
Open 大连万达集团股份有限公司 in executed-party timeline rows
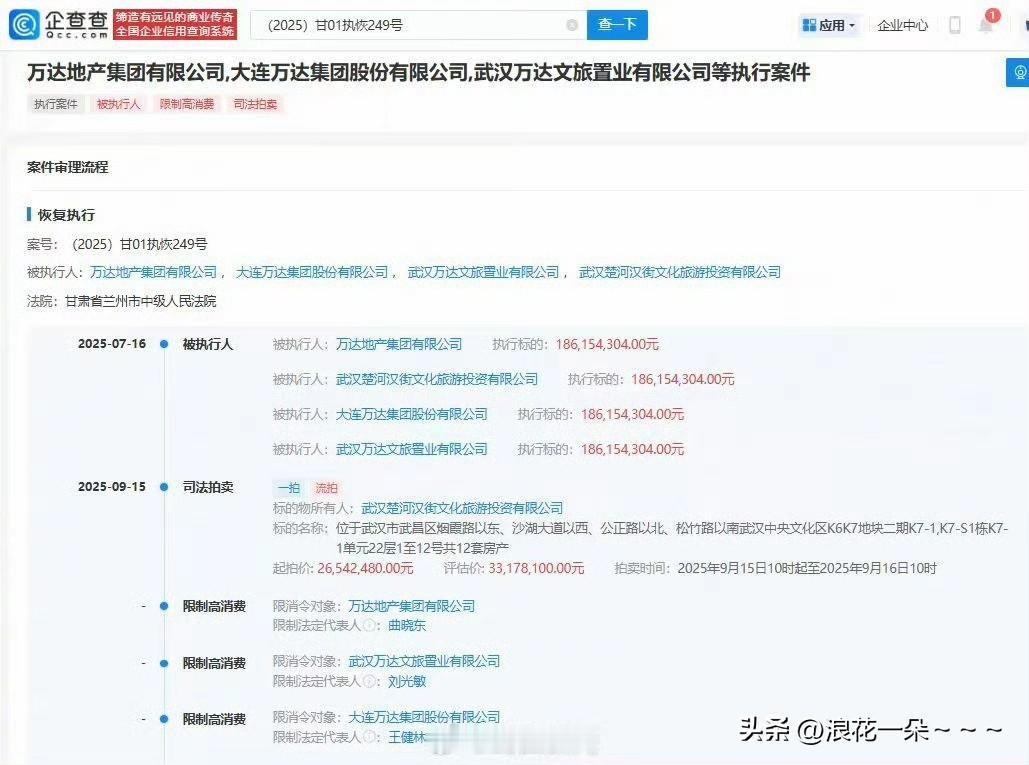coord(411,415)
